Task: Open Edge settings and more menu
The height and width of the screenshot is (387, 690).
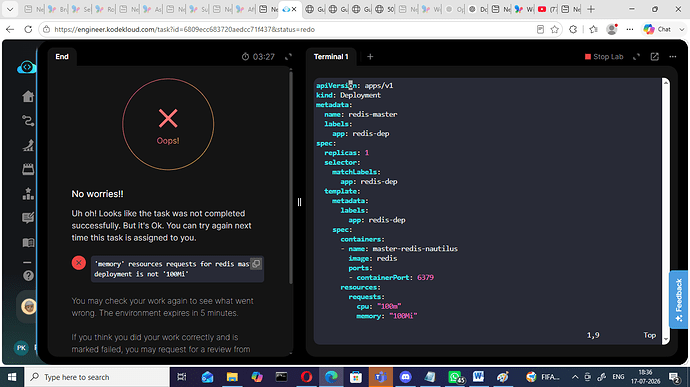Action: pyautogui.click(x=630, y=29)
